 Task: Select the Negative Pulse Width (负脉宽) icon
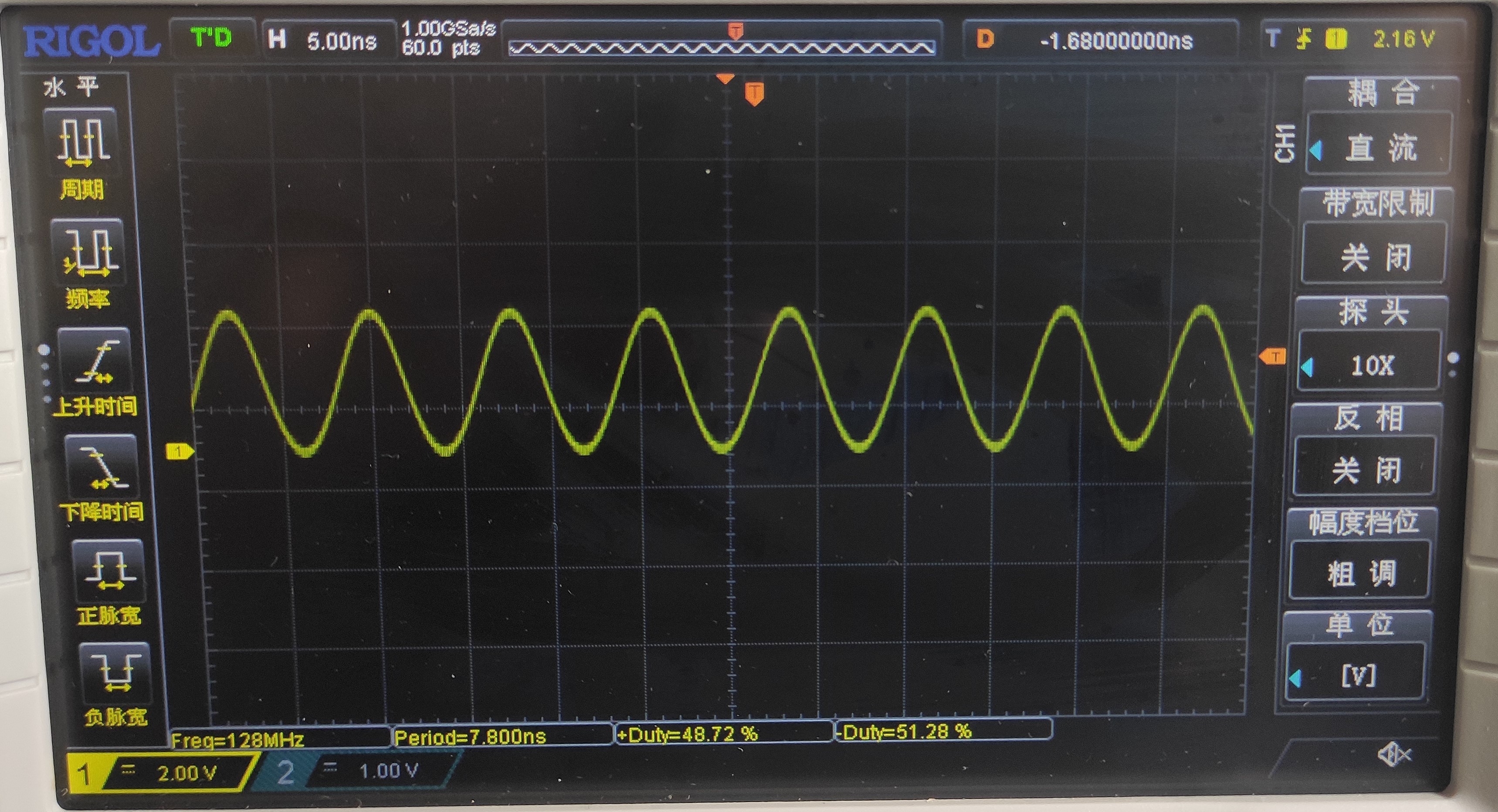[116, 674]
